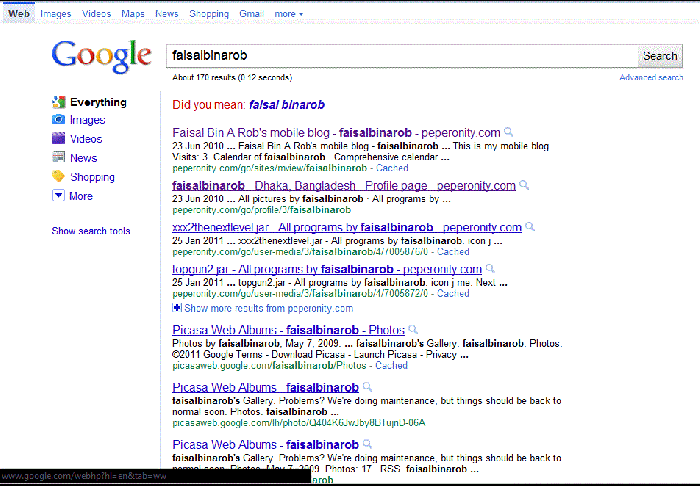Open Shopping in the top navigation bar

pyautogui.click(x=209, y=14)
